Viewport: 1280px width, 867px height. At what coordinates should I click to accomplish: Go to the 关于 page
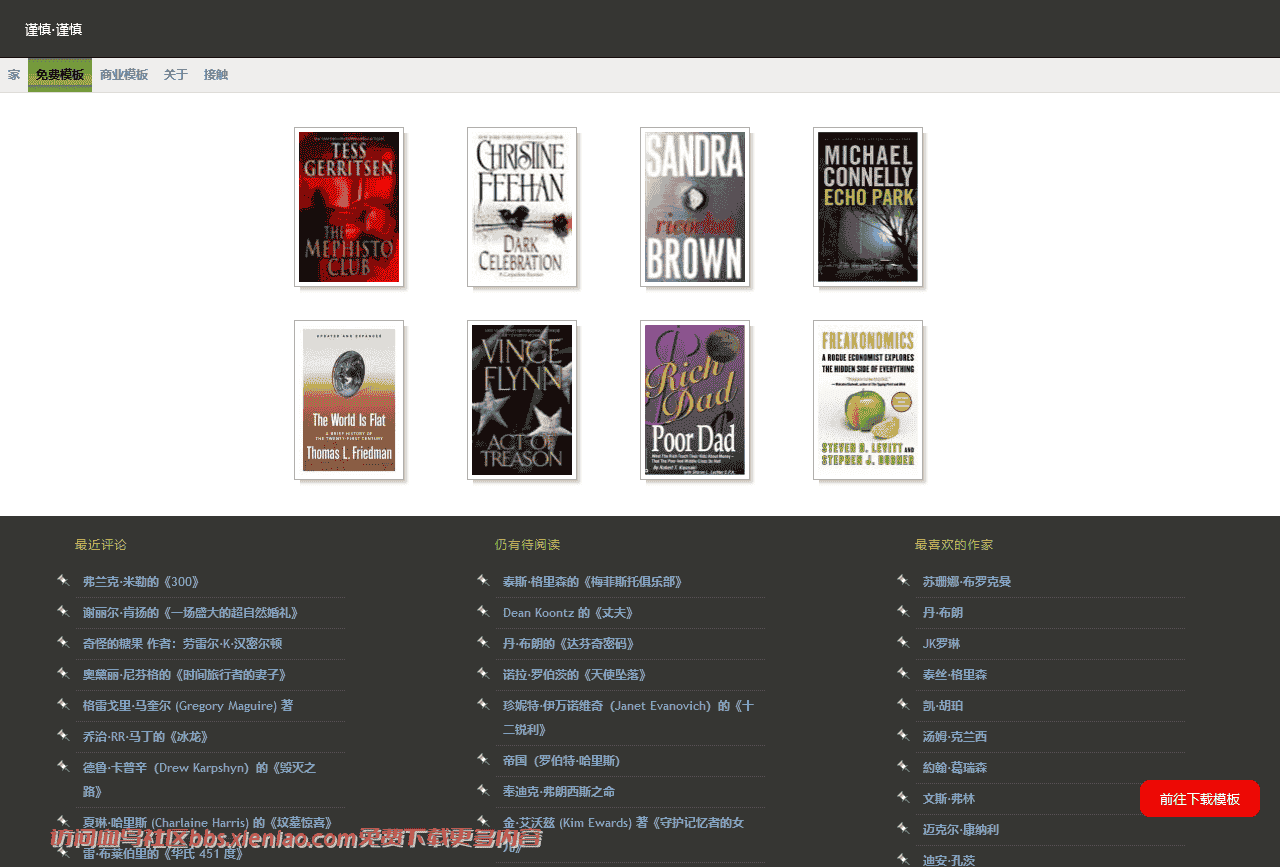(176, 75)
